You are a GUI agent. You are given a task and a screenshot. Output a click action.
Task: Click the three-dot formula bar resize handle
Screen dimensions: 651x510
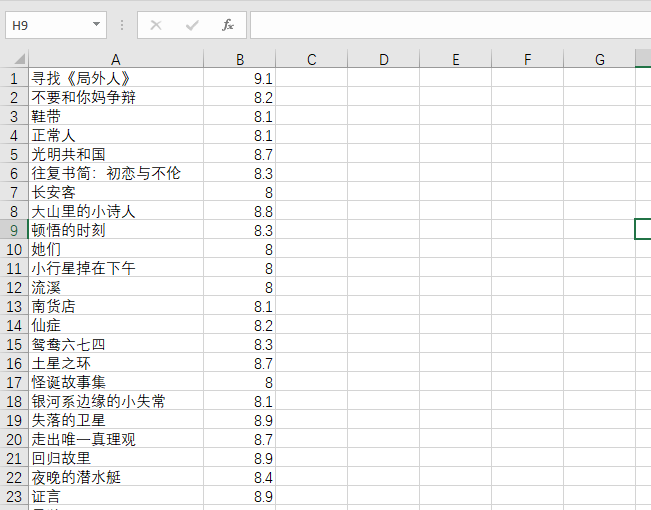point(122,25)
